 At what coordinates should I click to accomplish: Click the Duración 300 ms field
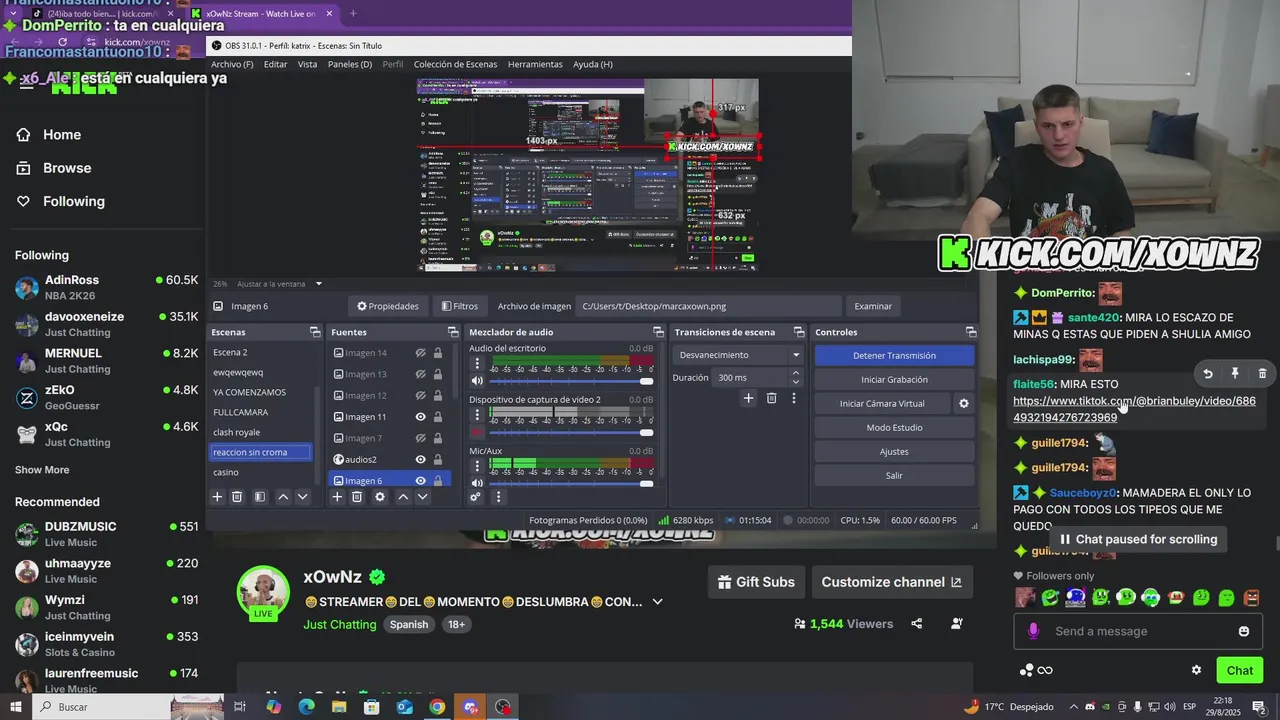pyautogui.click(x=758, y=378)
